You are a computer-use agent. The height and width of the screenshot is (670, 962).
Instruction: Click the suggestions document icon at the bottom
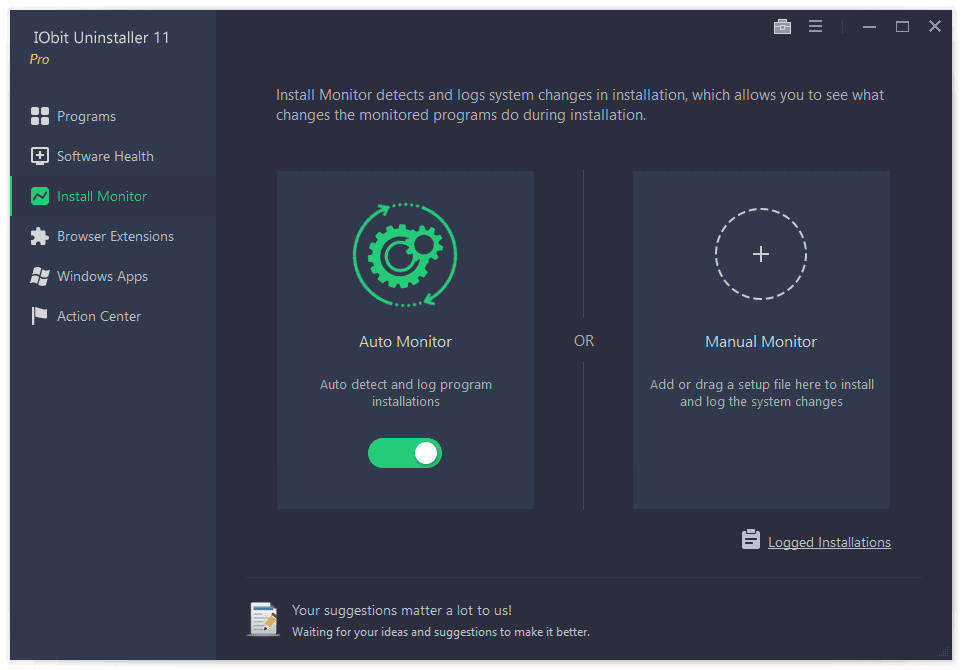point(263,619)
